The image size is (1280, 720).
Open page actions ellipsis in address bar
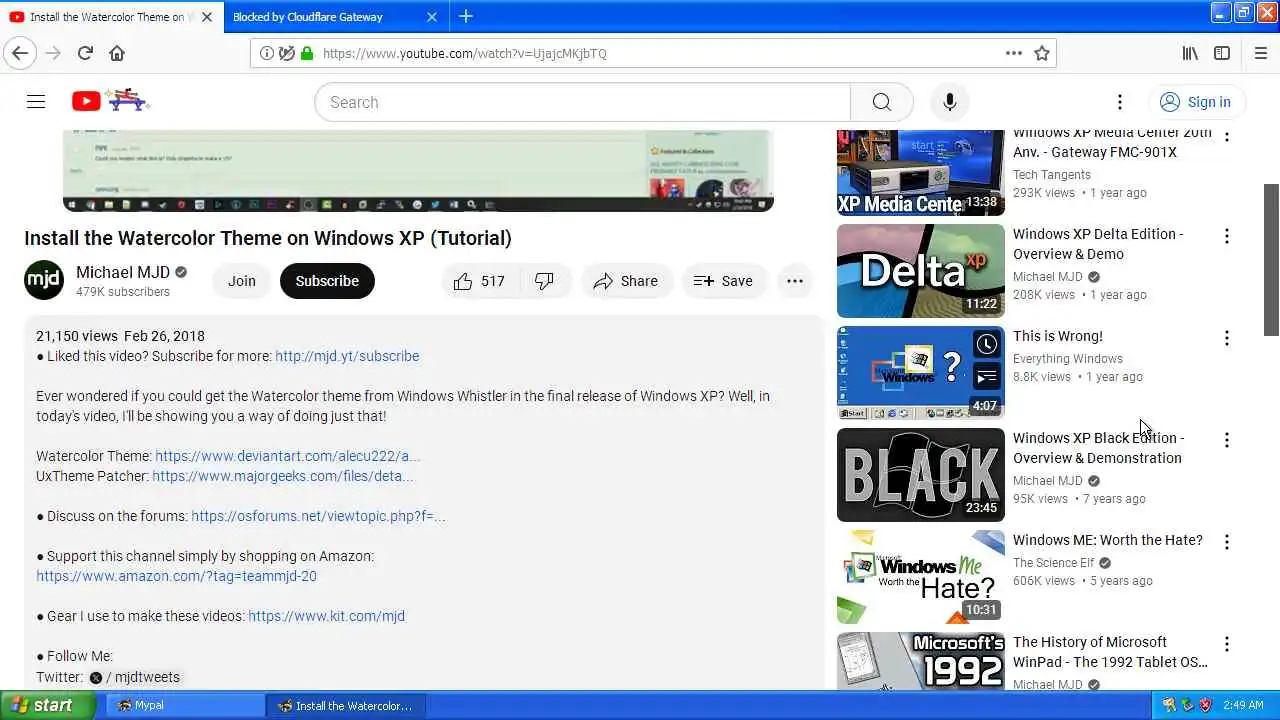(x=1014, y=53)
